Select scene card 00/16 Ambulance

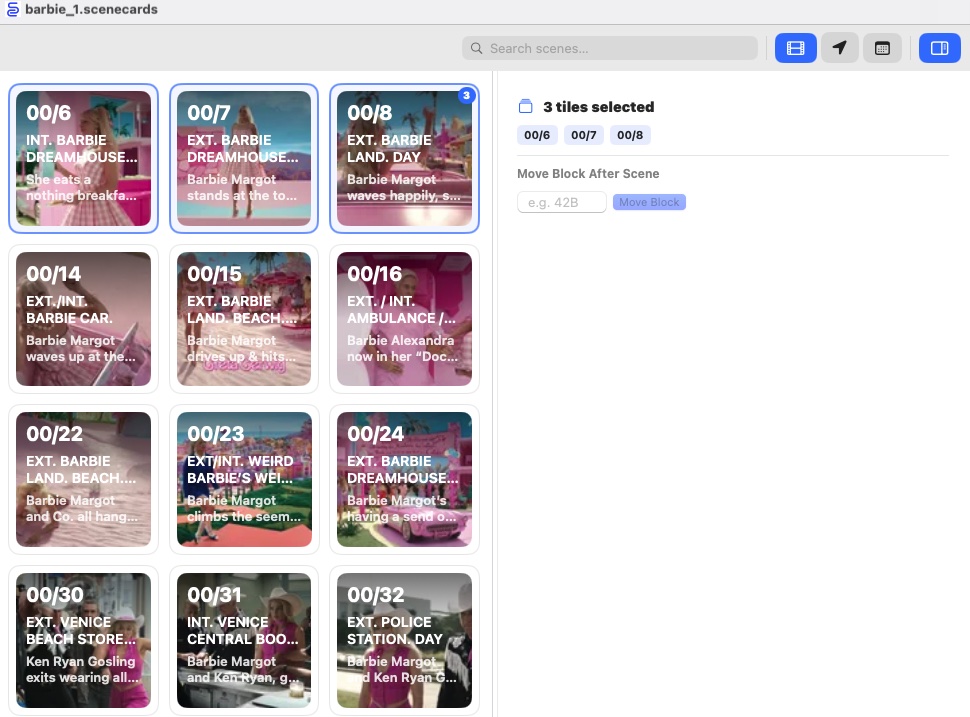[404, 319]
